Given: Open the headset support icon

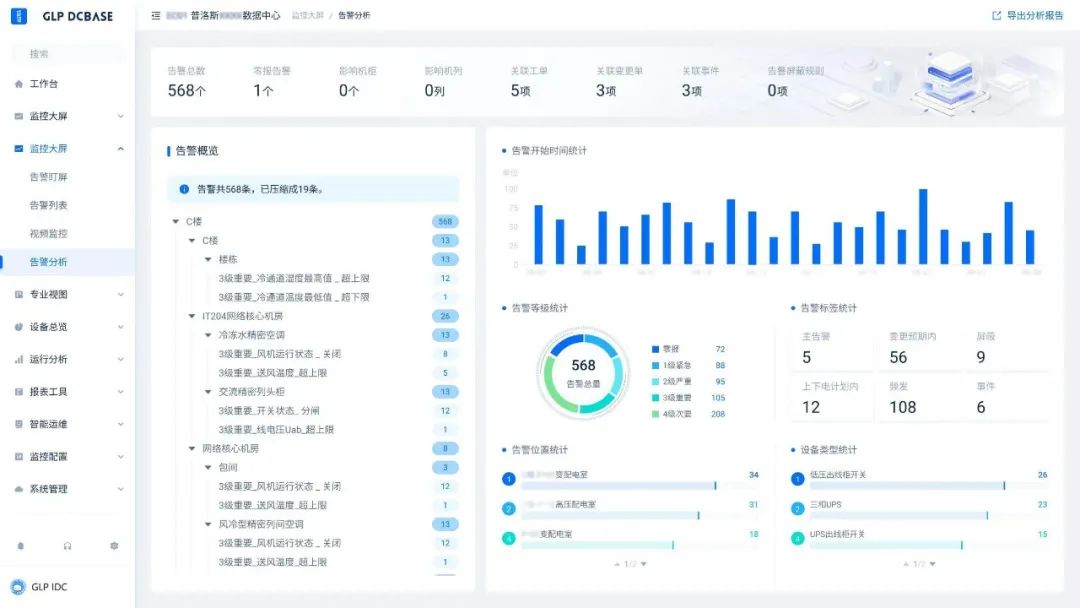Looking at the screenshot, I should (x=67, y=546).
